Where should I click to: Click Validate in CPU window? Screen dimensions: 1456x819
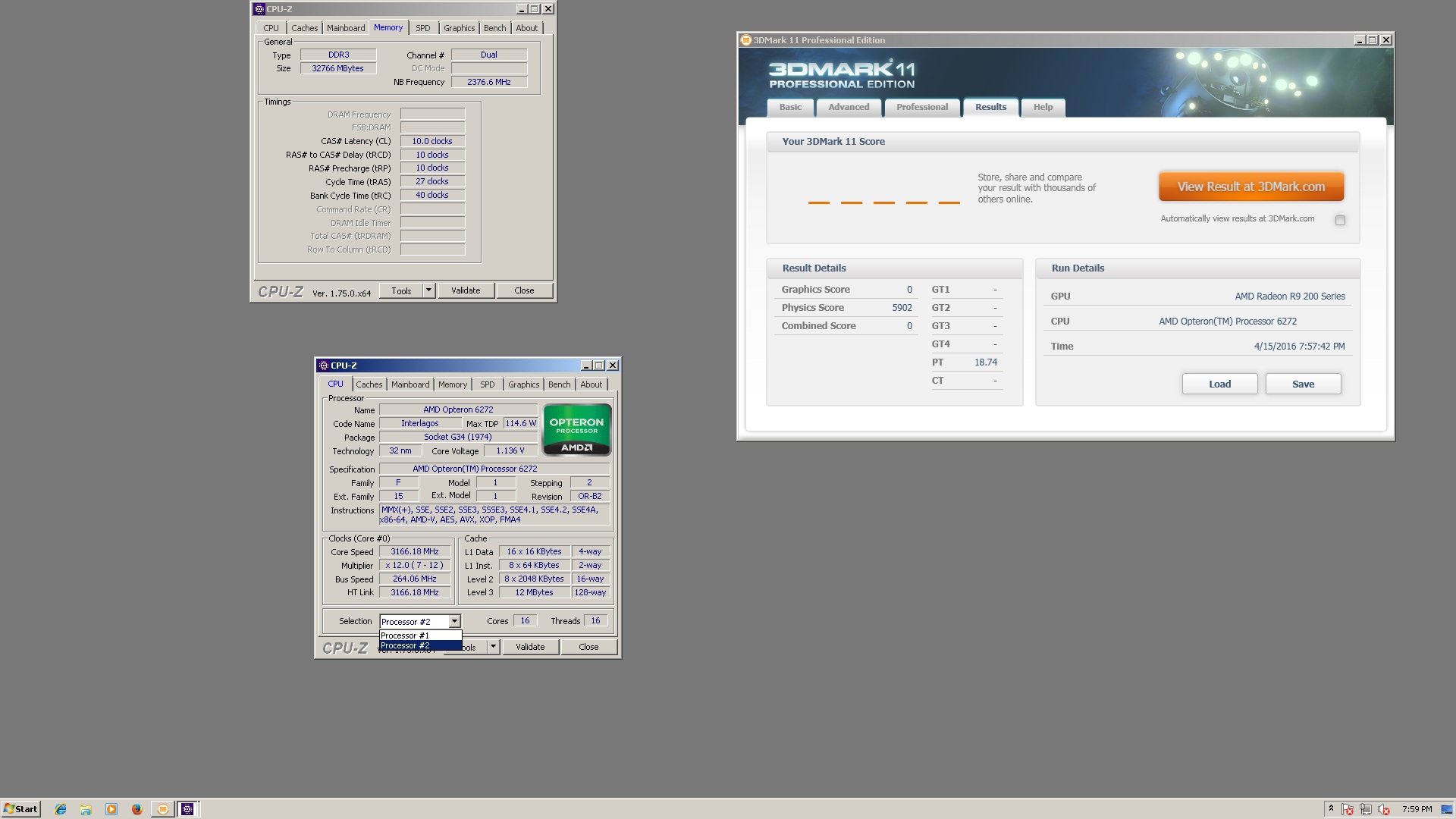click(x=530, y=647)
